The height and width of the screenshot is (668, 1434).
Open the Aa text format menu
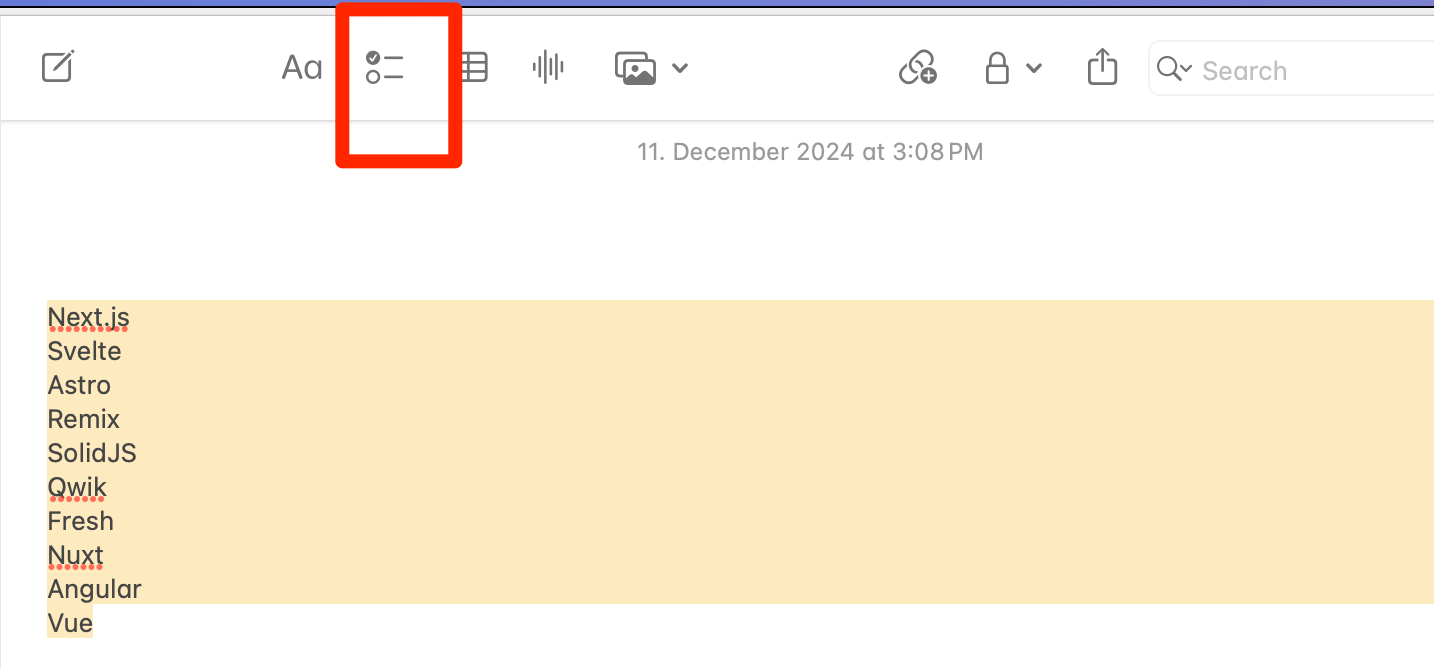[302, 68]
